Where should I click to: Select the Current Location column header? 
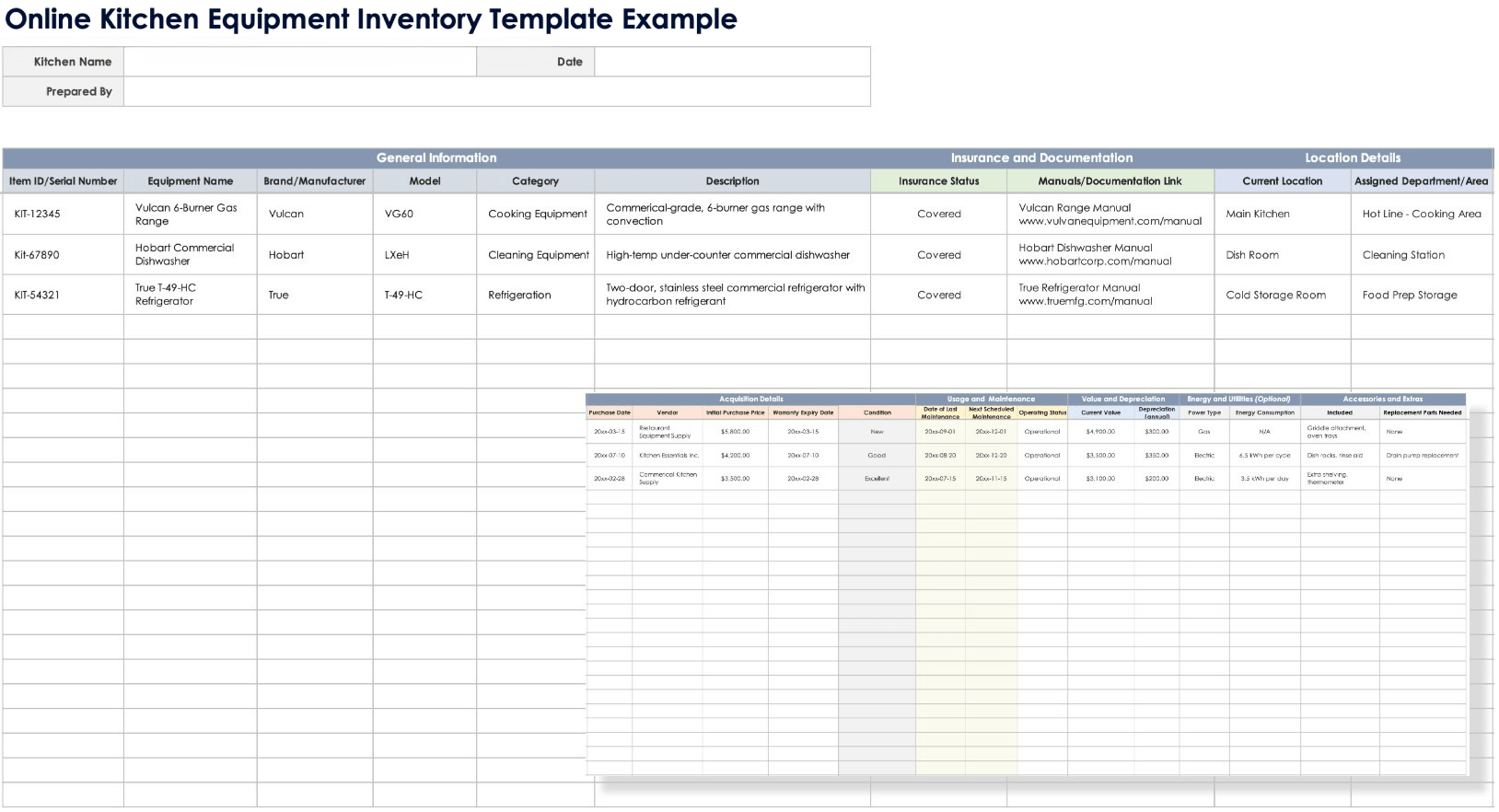pos(1282,181)
